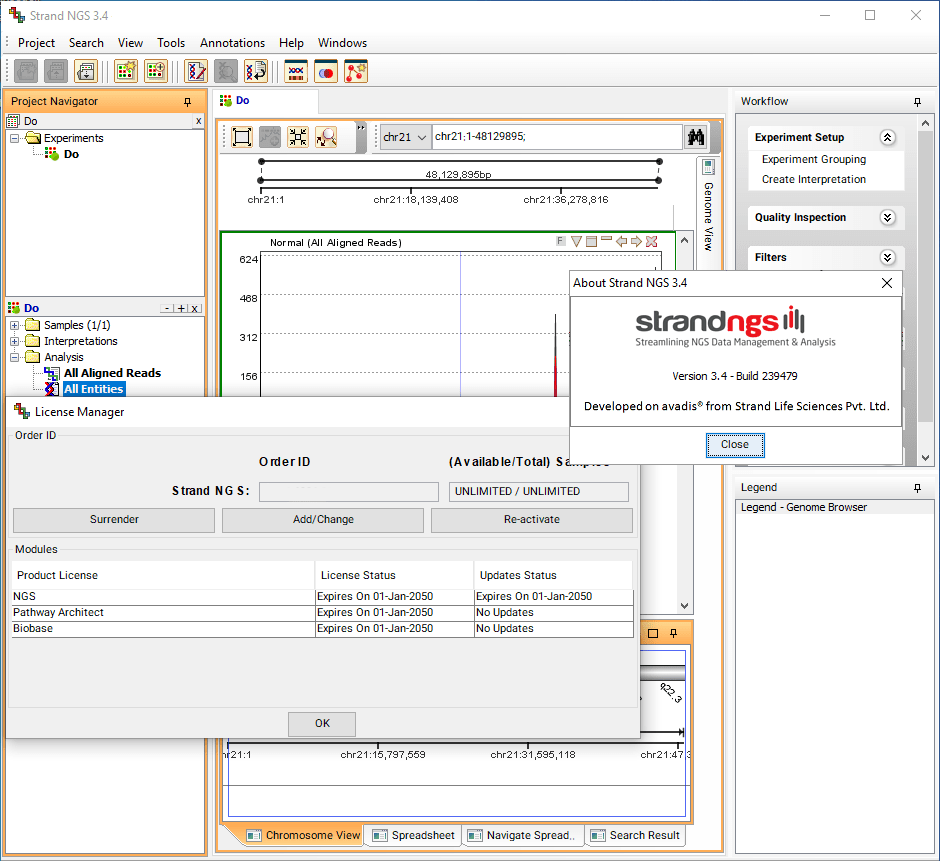Click the Genome View side tab icon
940x861 pixels.
(x=708, y=167)
